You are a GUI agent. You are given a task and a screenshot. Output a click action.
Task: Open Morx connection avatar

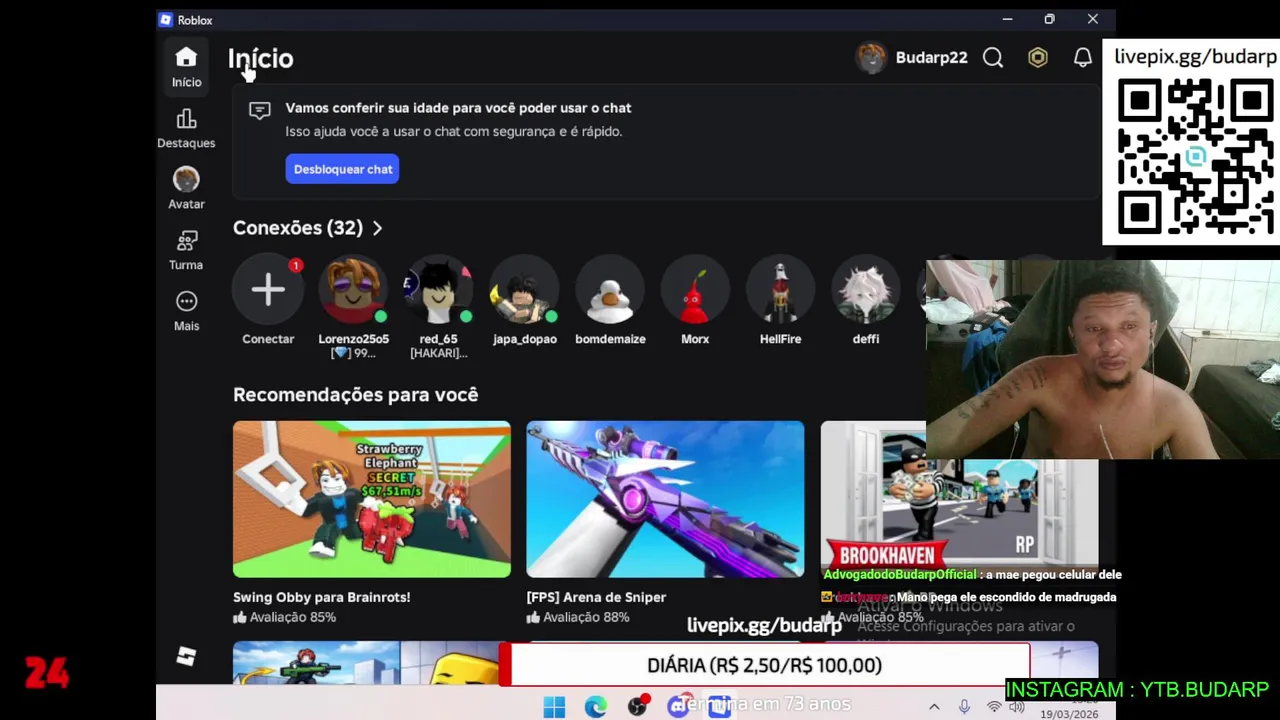[x=695, y=290]
